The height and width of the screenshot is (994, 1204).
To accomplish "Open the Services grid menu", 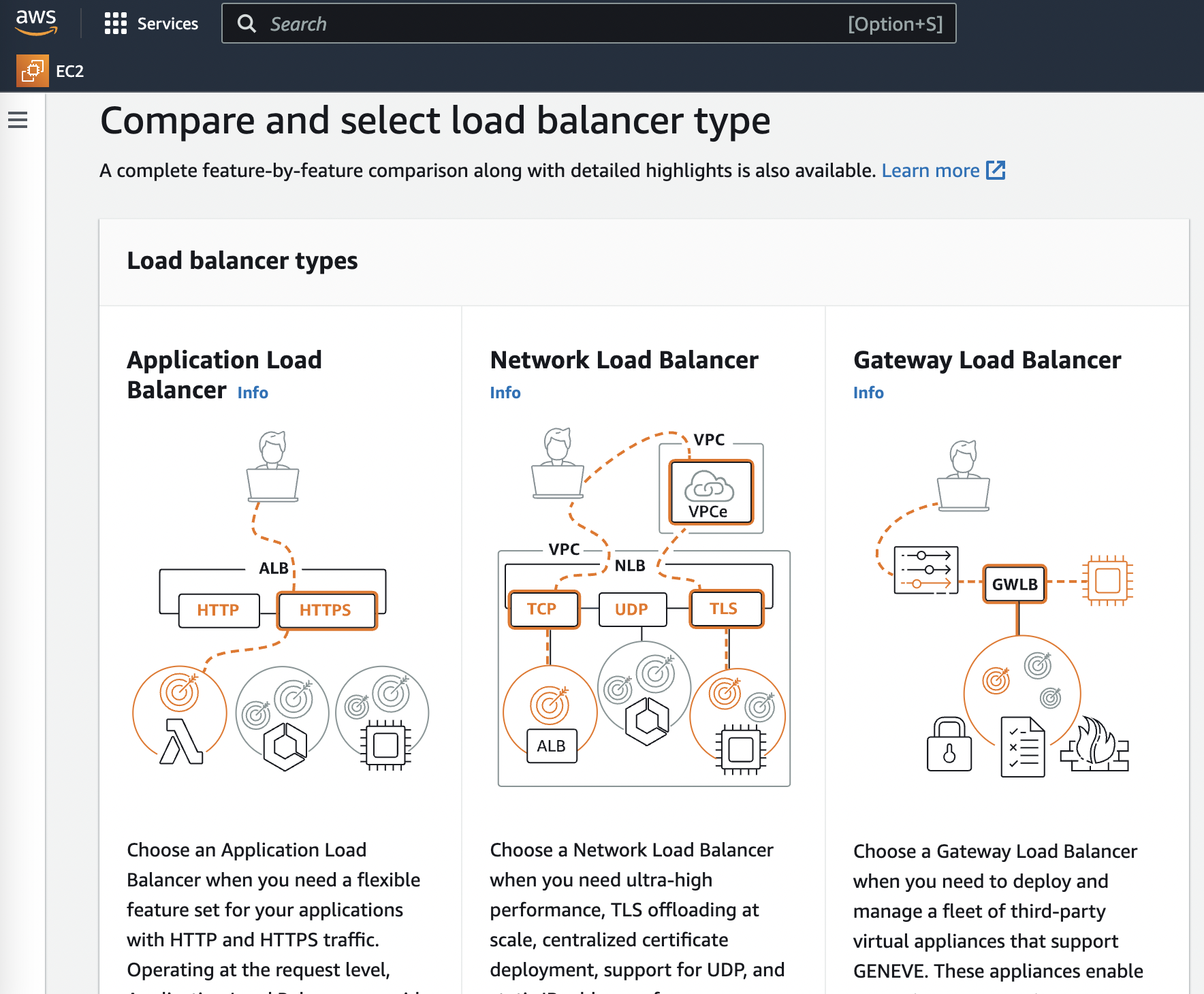I will point(116,23).
